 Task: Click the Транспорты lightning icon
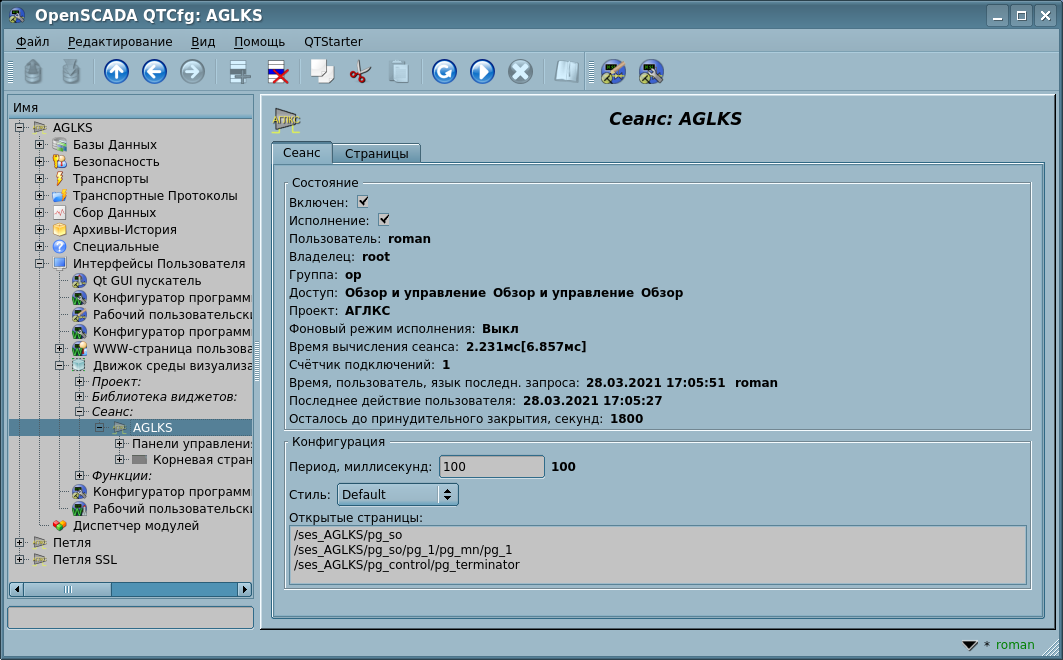pyautogui.click(x=60, y=178)
